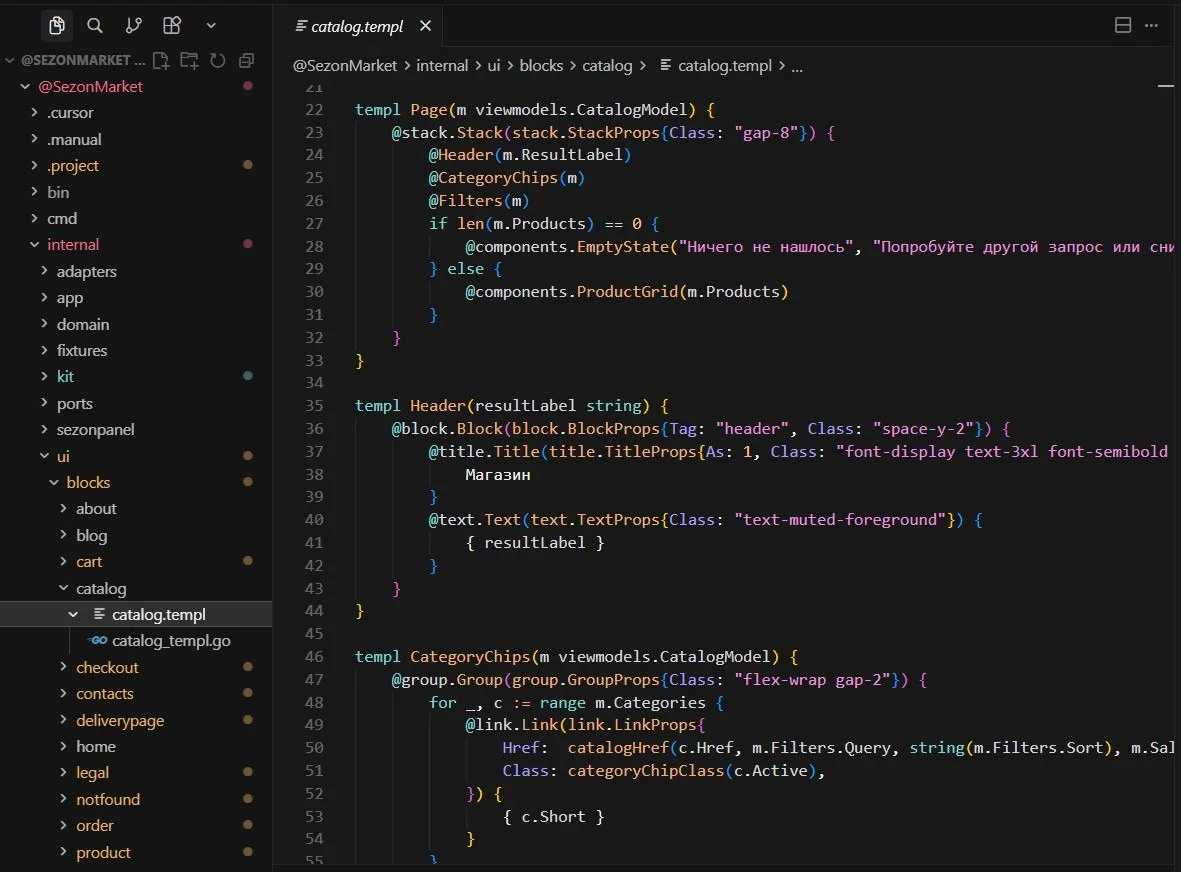1181x872 pixels.
Task: Click the internal breadcrumb segment
Action: (442, 66)
